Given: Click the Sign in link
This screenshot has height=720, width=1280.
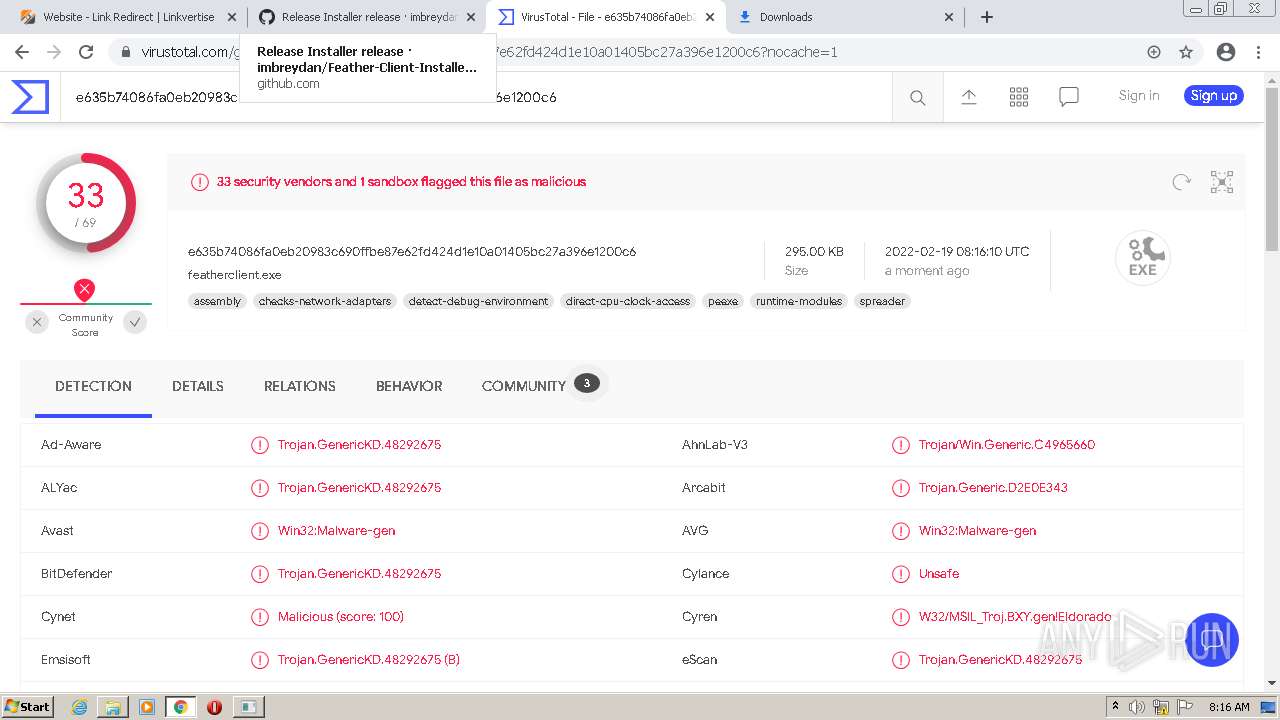Looking at the screenshot, I should coord(1139,96).
